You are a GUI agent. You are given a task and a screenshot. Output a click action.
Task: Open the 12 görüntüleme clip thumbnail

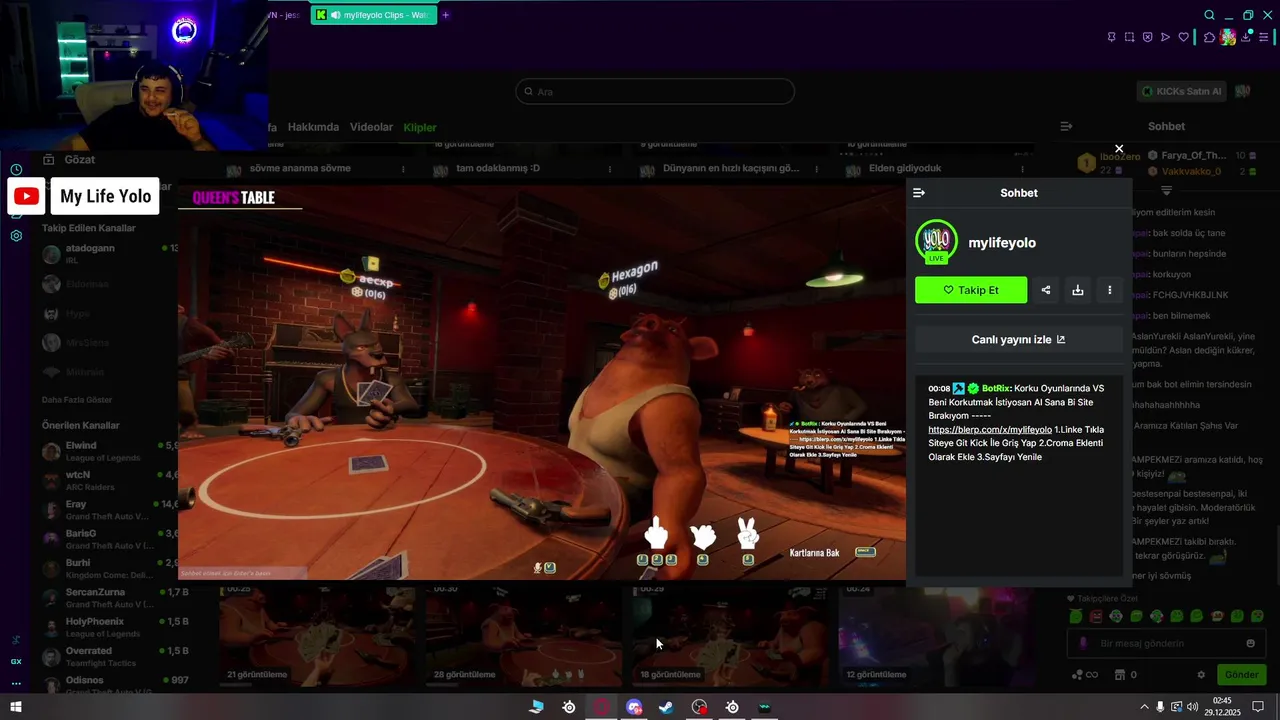[x=936, y=636]
